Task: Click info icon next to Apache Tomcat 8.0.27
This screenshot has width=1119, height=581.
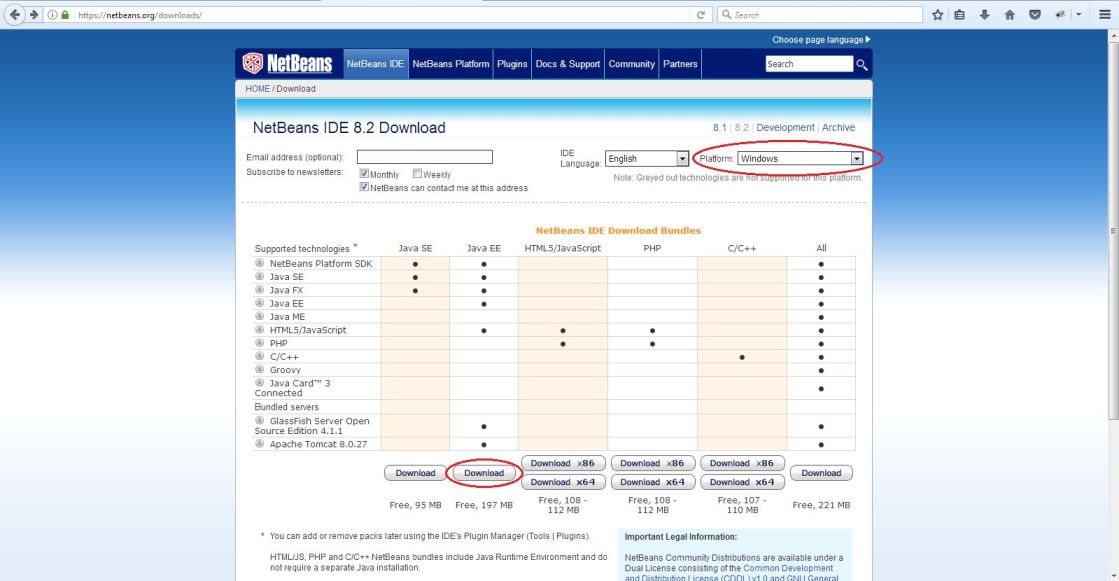Action: (260, 443)
